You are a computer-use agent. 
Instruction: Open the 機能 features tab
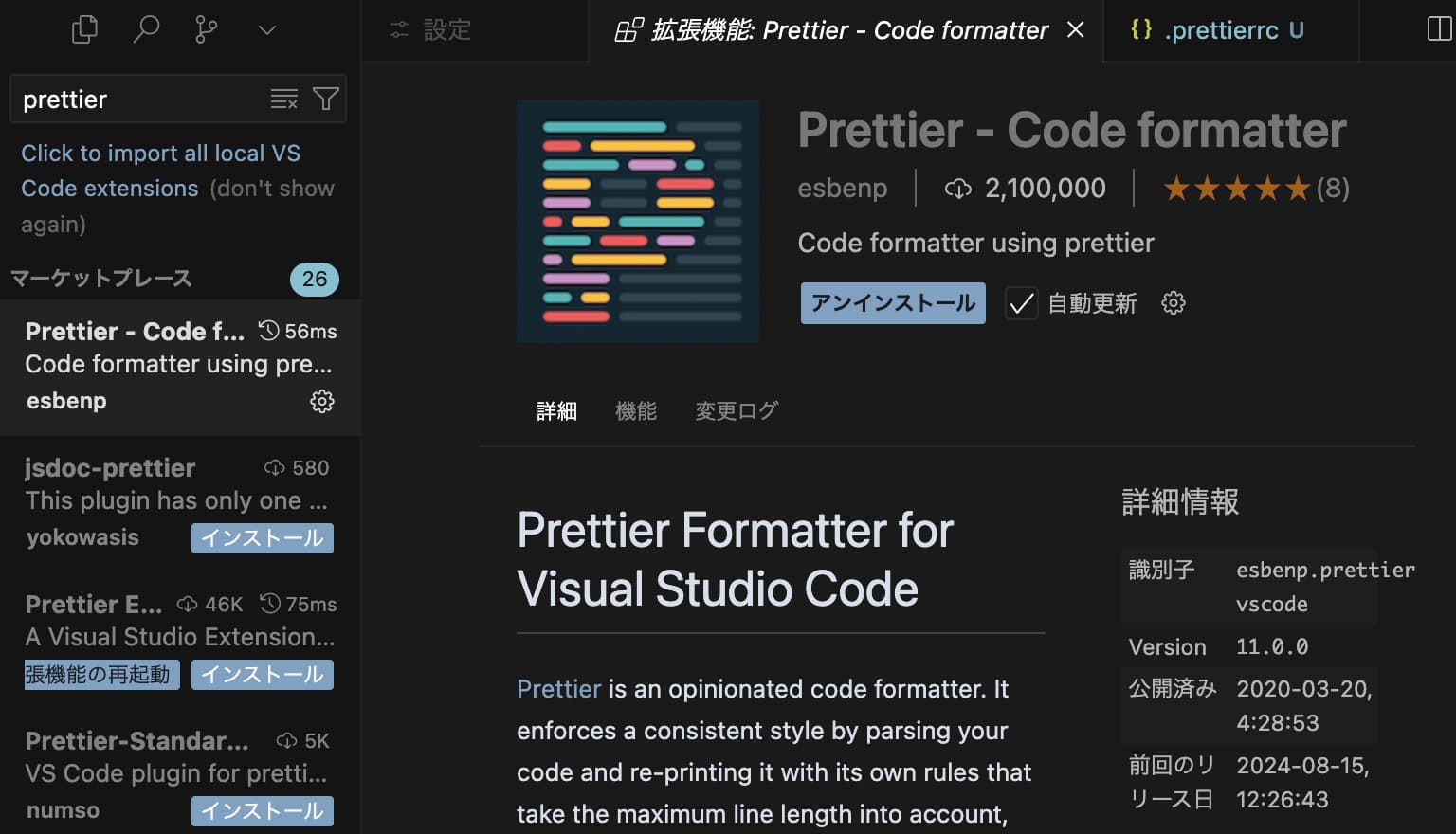[635, 411]
